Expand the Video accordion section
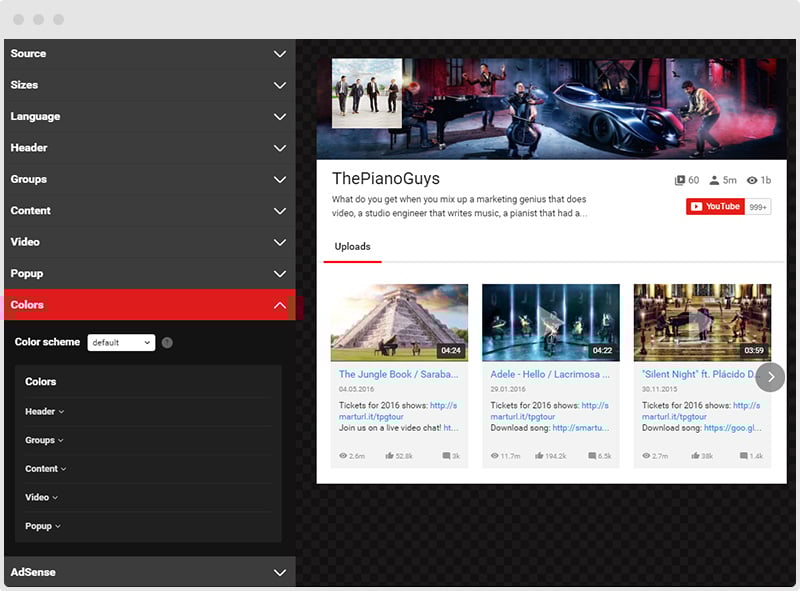Viewport: 800px width, 591px height. click(149, 242)
